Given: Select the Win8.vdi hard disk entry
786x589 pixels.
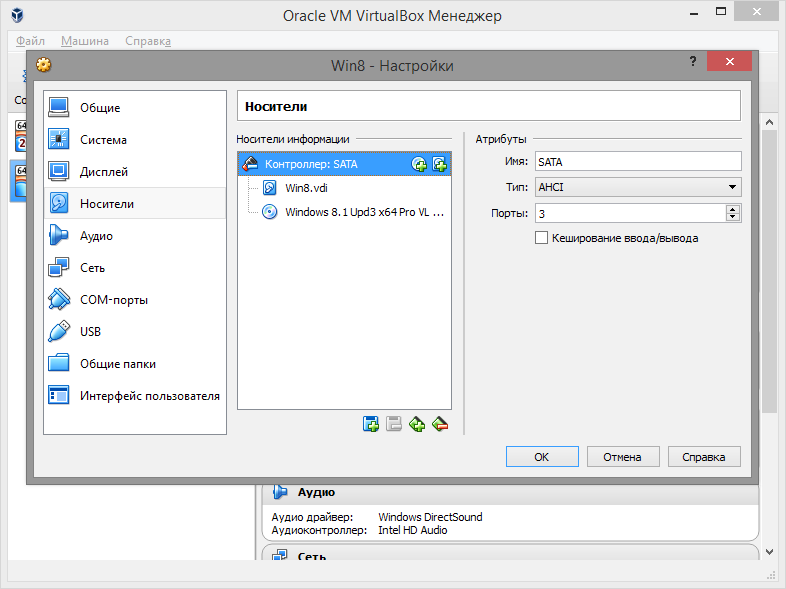Looking at the screenshot, I should [x=344, y=188].
